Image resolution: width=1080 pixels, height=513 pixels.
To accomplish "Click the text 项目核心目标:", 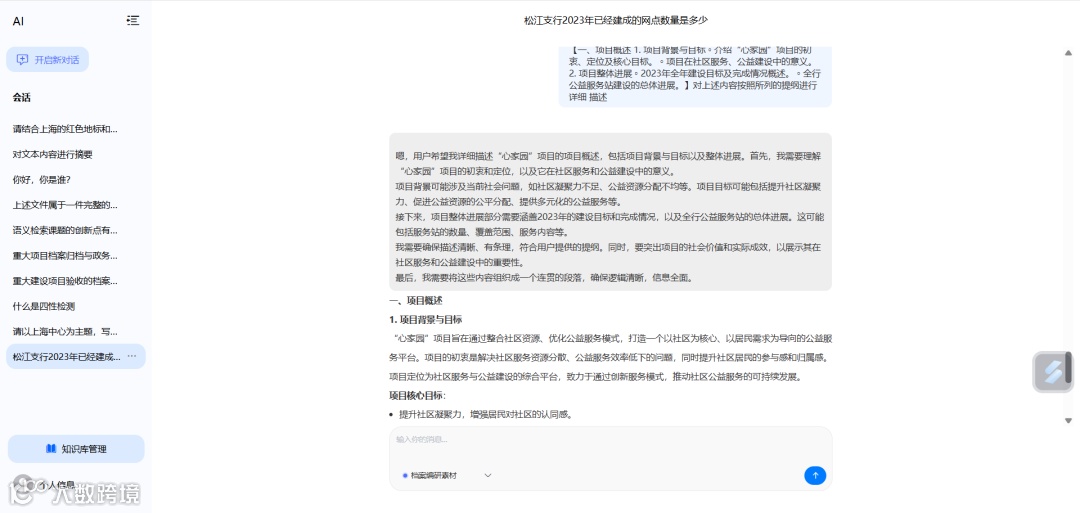I will 417,395.
